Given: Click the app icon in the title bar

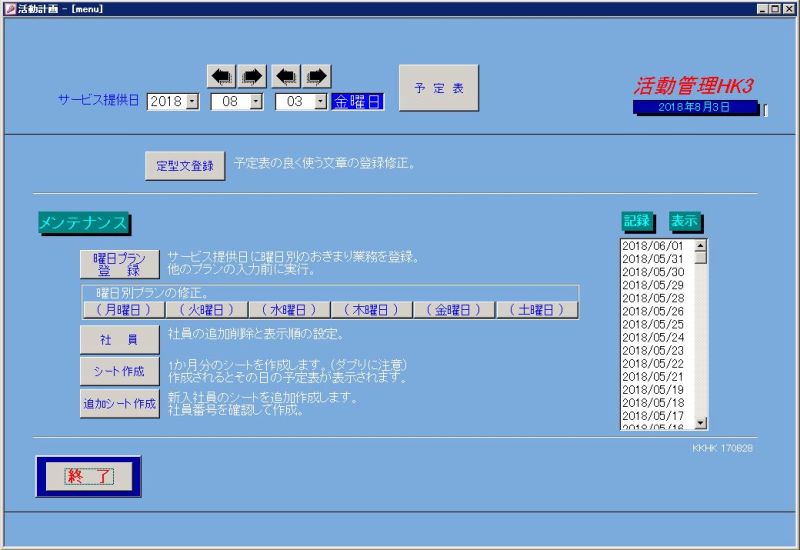Looking at the screenshot, I should [x=9, y=8].
